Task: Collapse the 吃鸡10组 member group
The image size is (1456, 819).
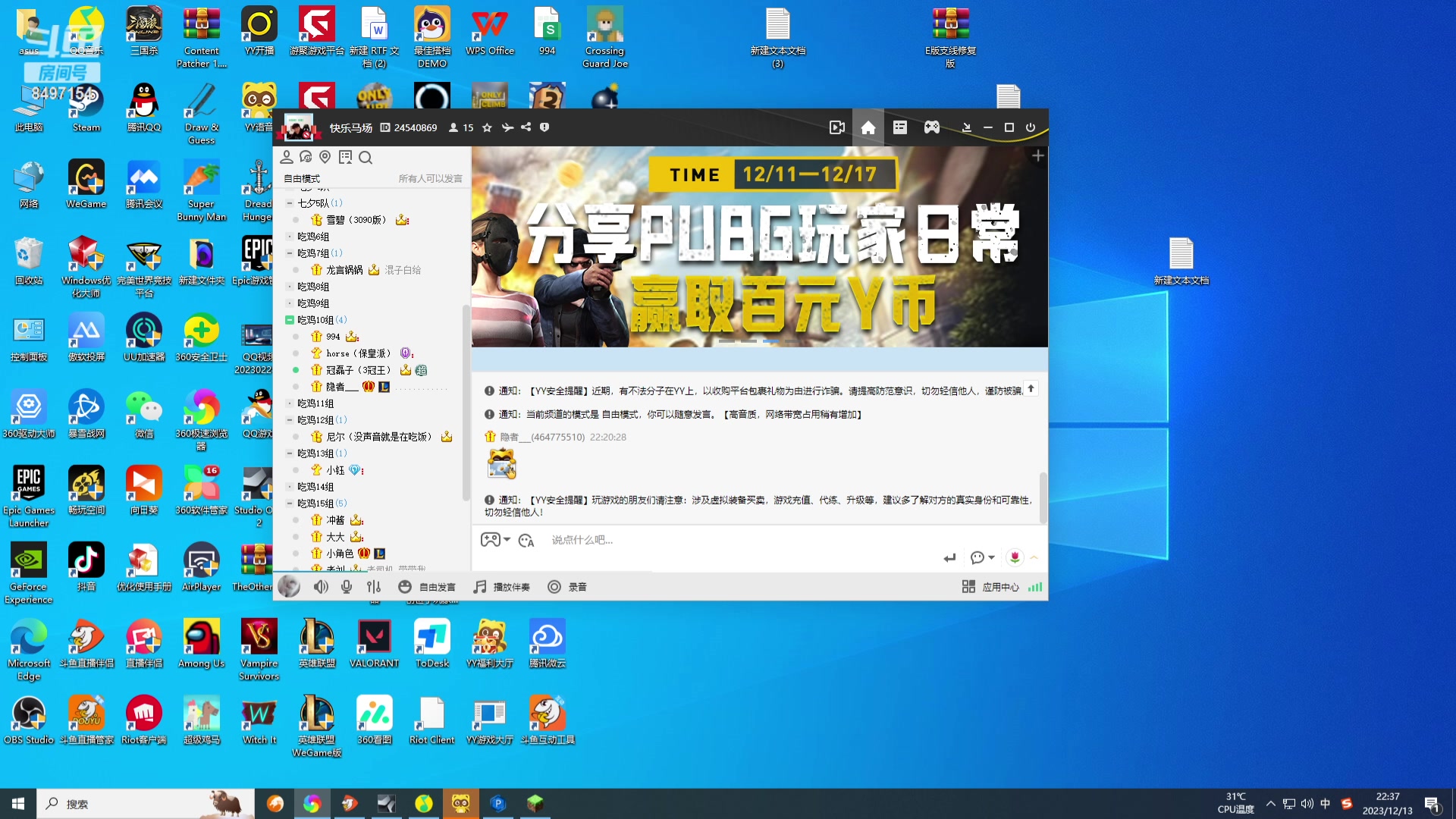Action: point(289,319)
